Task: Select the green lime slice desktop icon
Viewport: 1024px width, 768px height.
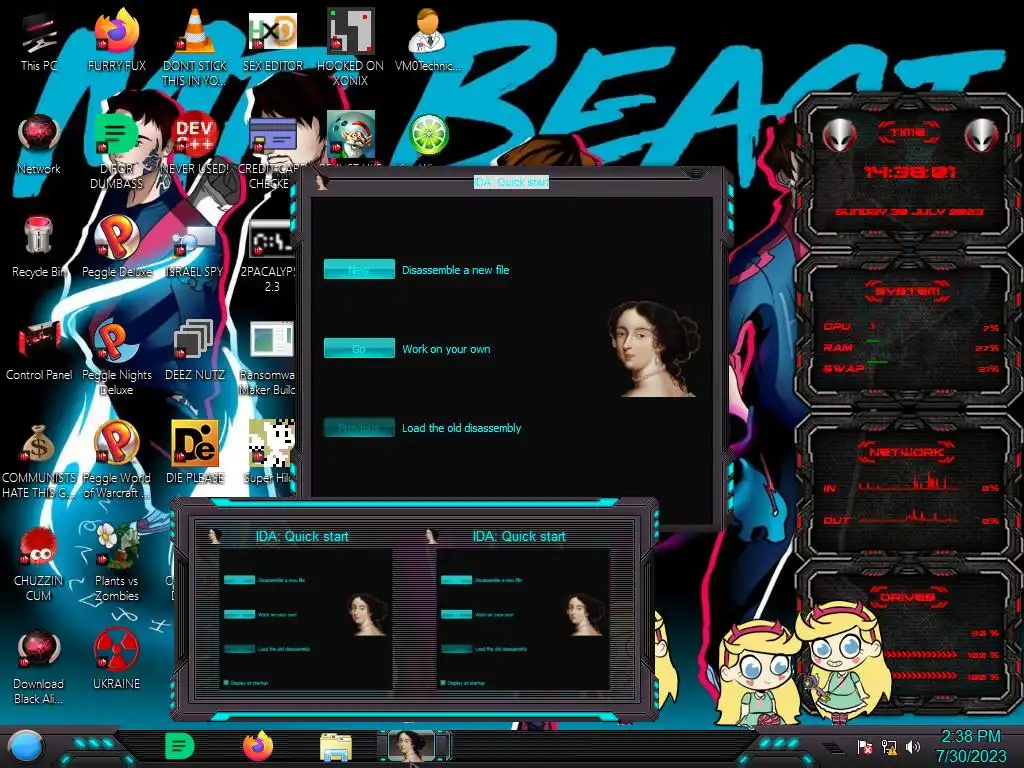Action: (428, 135)
